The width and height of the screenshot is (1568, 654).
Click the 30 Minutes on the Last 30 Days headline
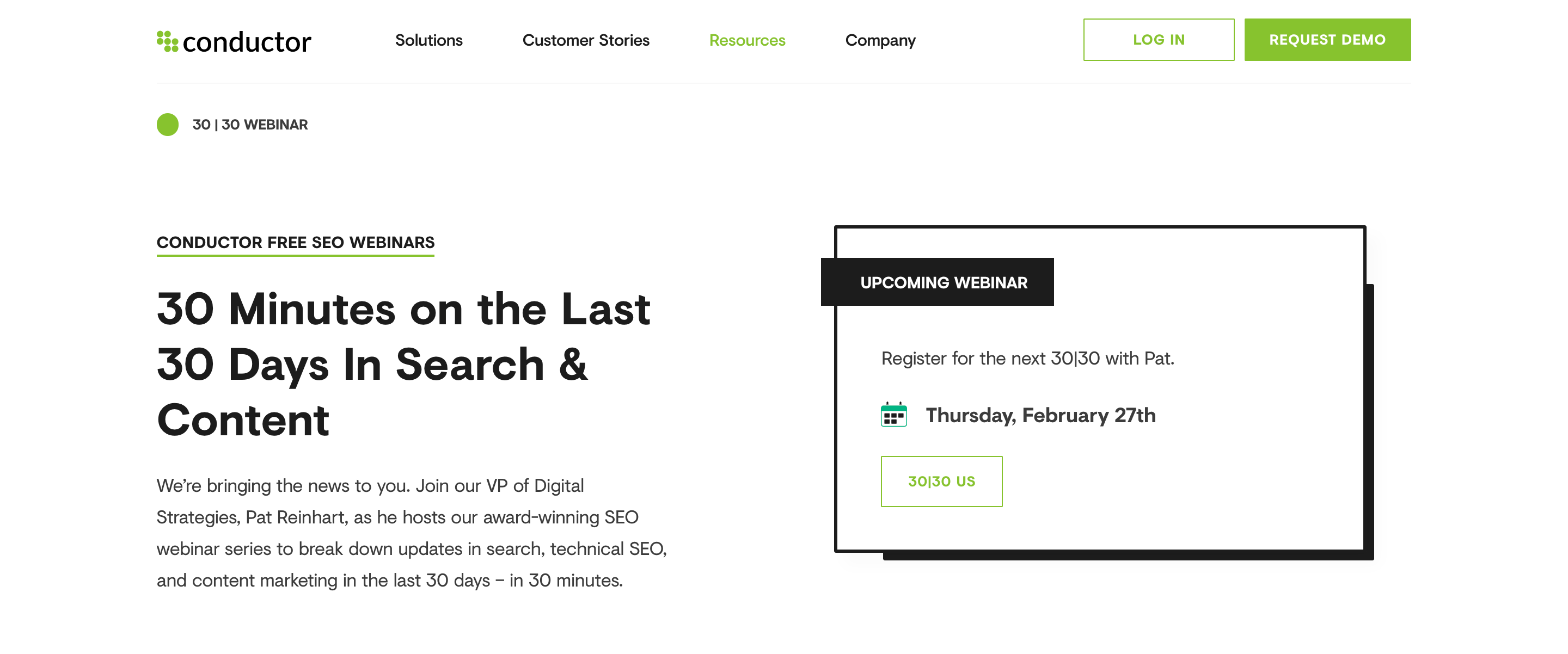[403, 364]
